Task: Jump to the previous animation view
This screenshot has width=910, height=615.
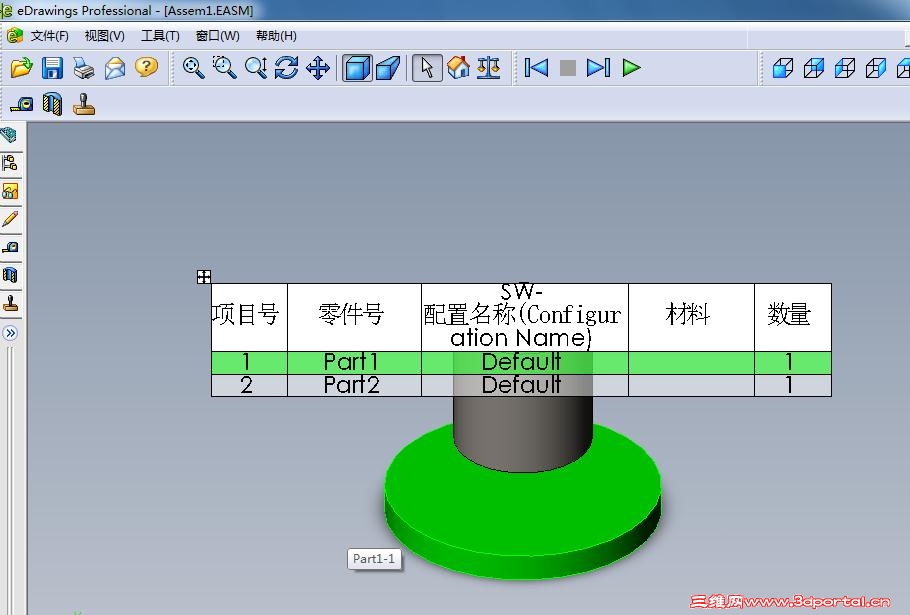Action: (x=536, y=68)
